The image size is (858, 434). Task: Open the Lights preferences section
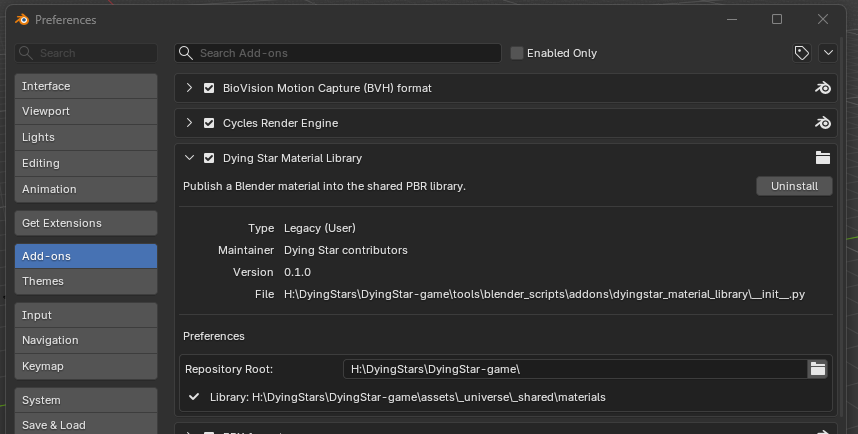pyautogui.click(x=86, y=137)
